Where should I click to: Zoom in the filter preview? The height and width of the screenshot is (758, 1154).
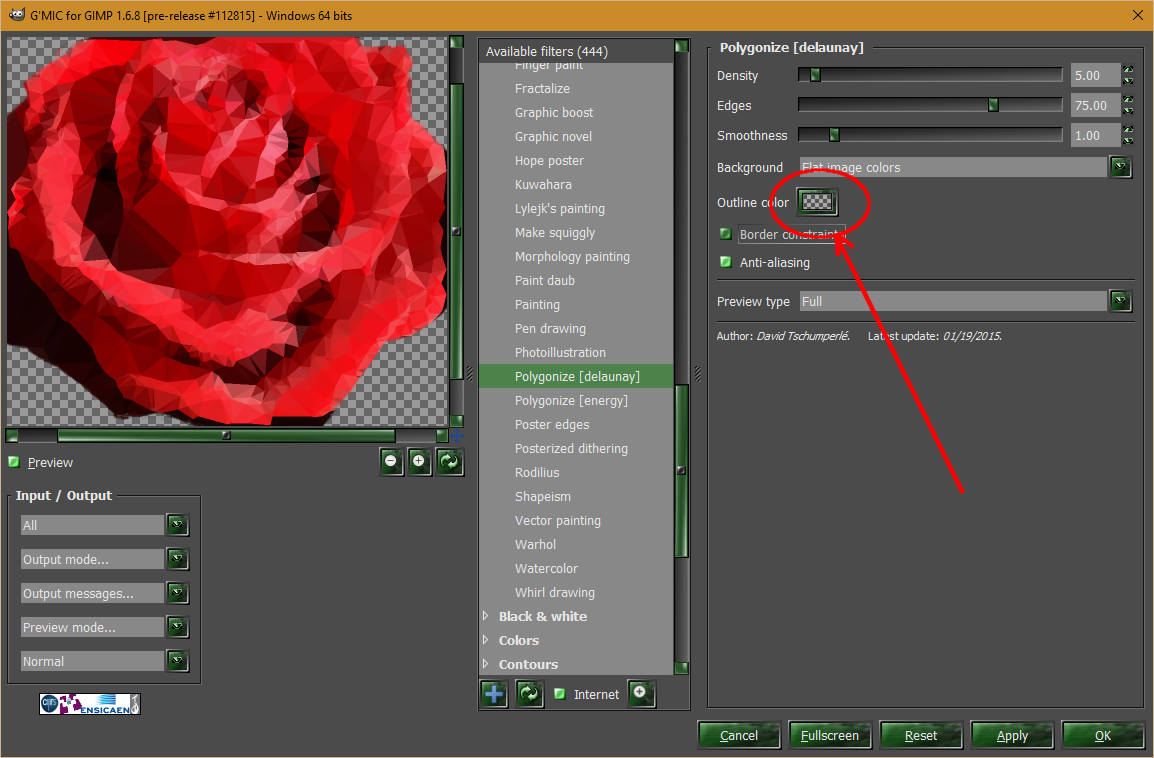pos(420,462)
